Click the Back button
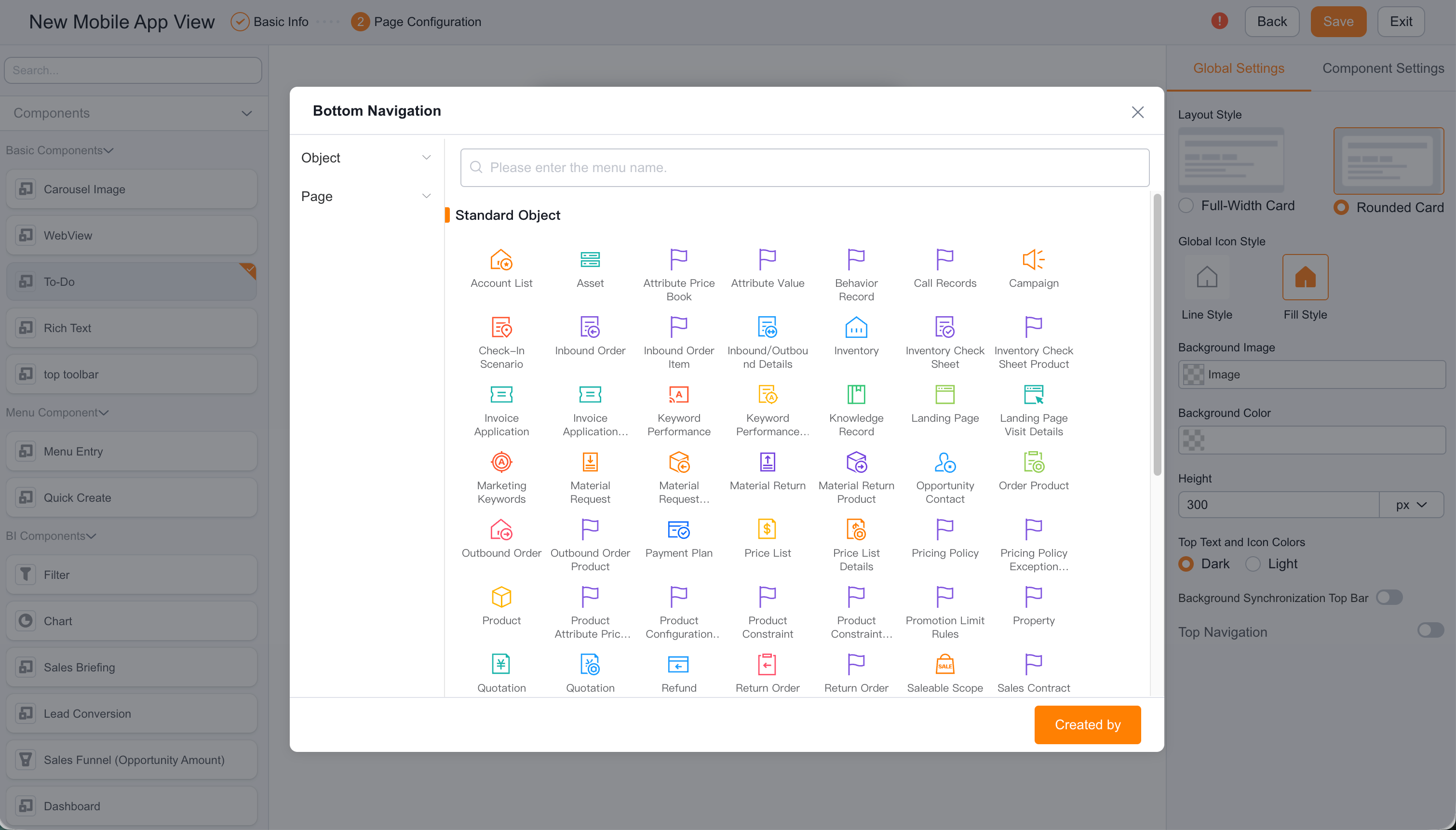The width and height of the screenshot is (1456, 830). click(x=1271, y=22)
